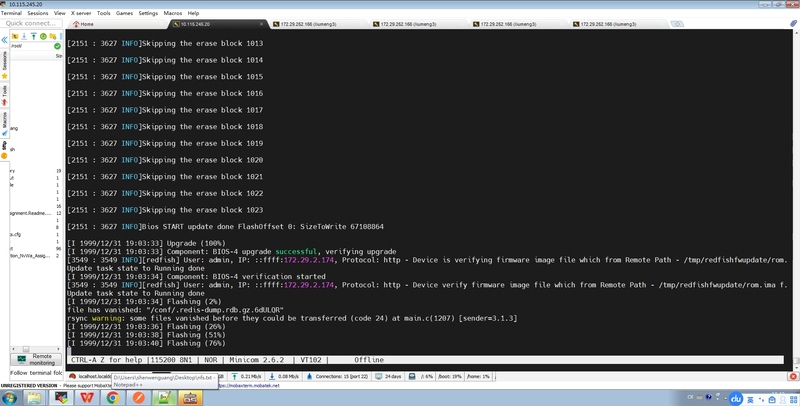Collapse the sidebar with double-arrow icon
The height and width of the screenshot is (406, 800).
[4, 39]
